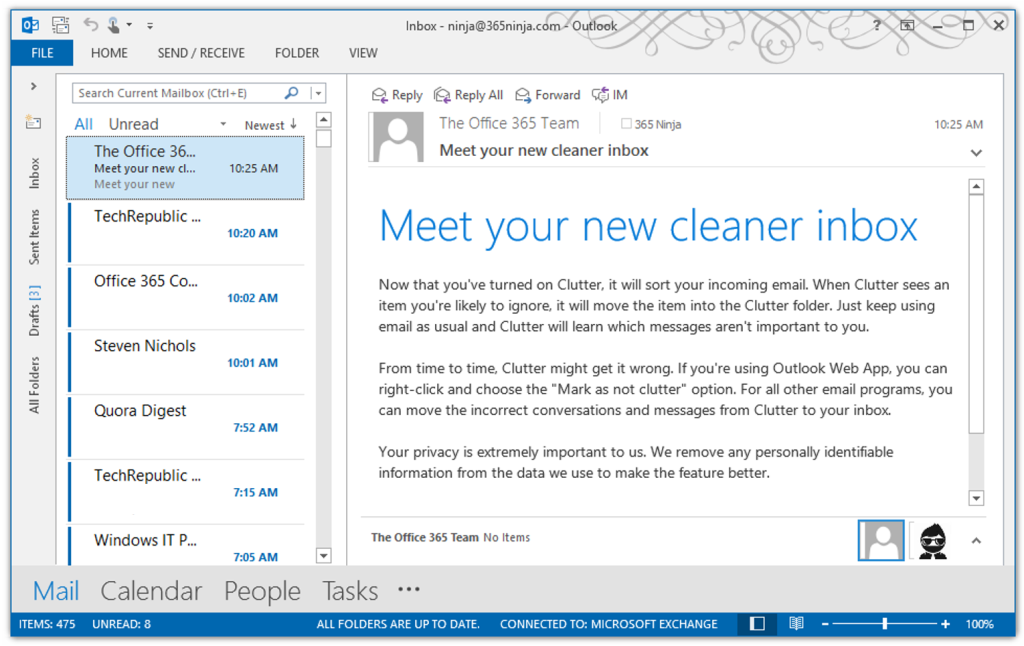1024x646 pixels.
Task: Click the Reply All button
Action: [468, 95]
